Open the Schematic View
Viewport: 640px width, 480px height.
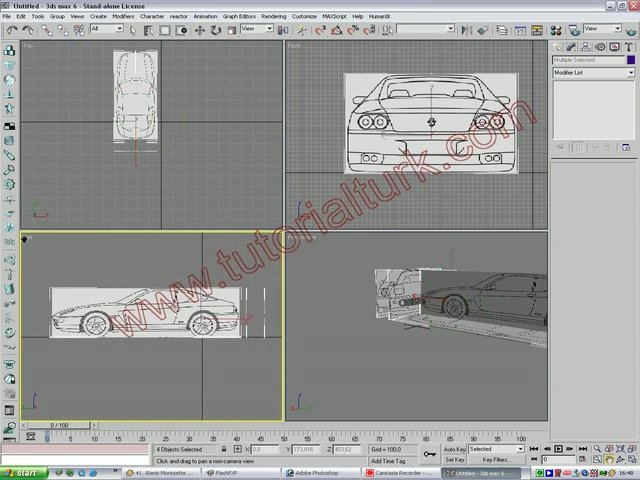click(x=537, y=30)
